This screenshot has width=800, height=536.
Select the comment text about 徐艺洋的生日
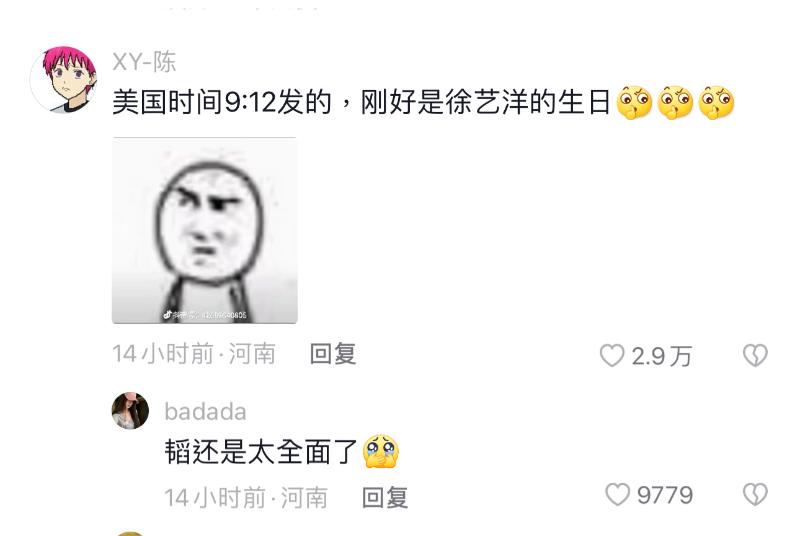[x=361, y=103]
